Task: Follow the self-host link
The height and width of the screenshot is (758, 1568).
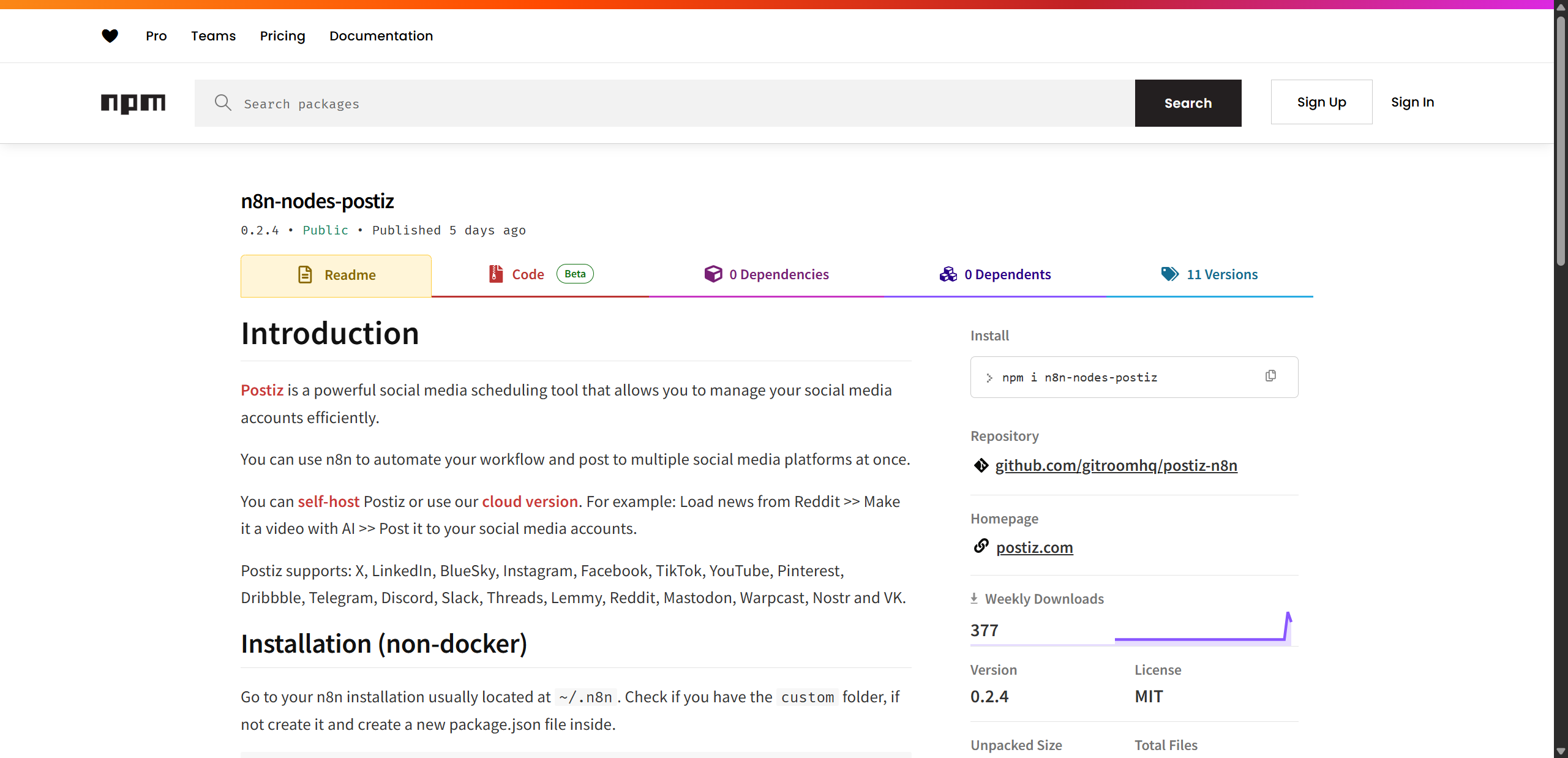Action: click(329, 501)
